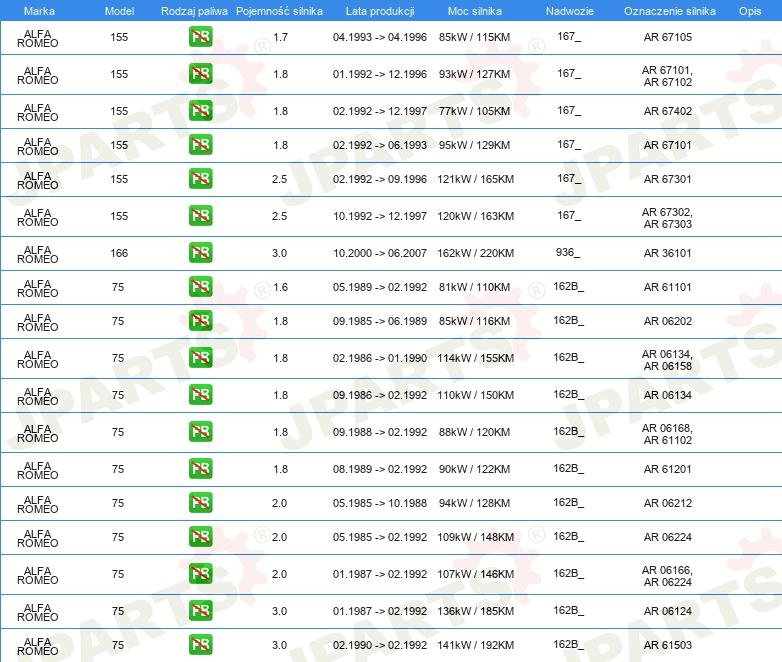Click engine codes AR 06166, AR 06224

coord(667,576)
